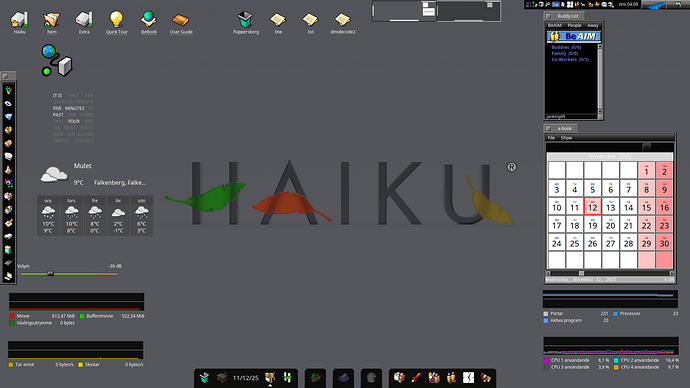Click the VLC traffic cone launcher icon
This screenshot has width=690, height=388.
pos(8,170)
